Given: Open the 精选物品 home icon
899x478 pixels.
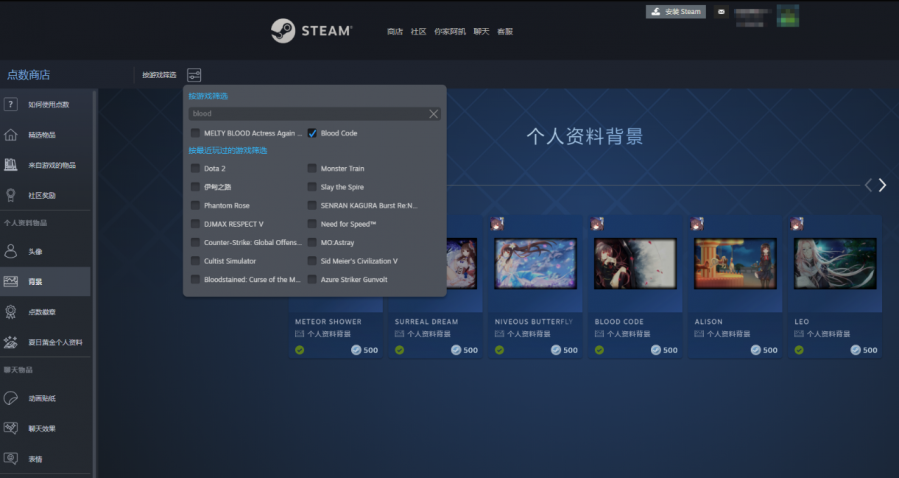Looking at the screenshot, I should (x=10, y=135).
